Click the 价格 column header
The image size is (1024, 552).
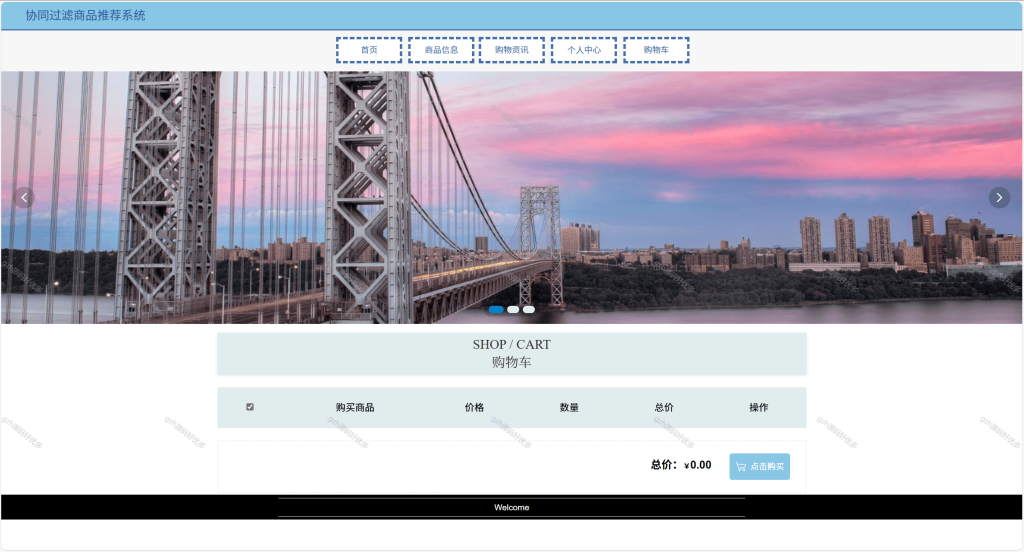[x=474, y=408]
